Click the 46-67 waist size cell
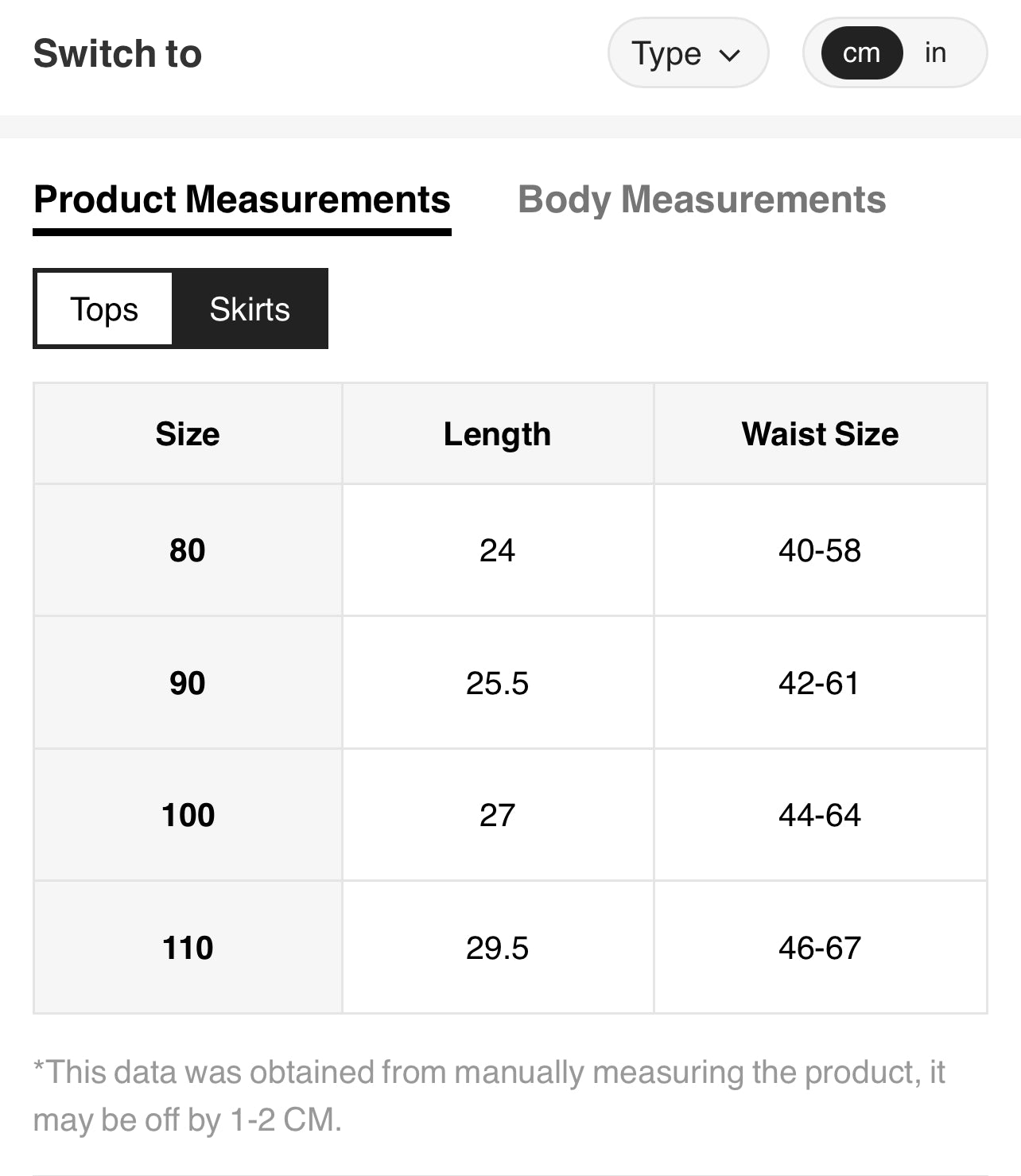The height and width of the screenshot is (1176, 1021). (820, 948)
